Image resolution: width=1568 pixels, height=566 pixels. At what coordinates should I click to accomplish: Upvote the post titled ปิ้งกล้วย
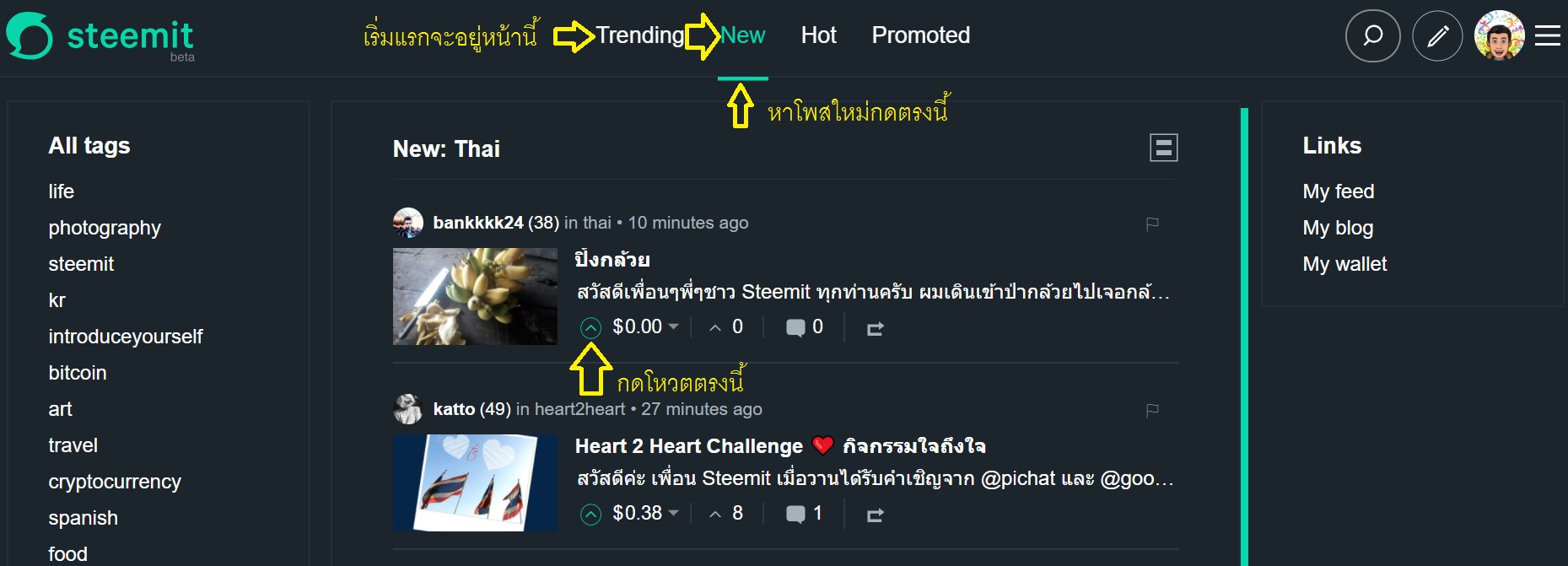tap(590, 326)
